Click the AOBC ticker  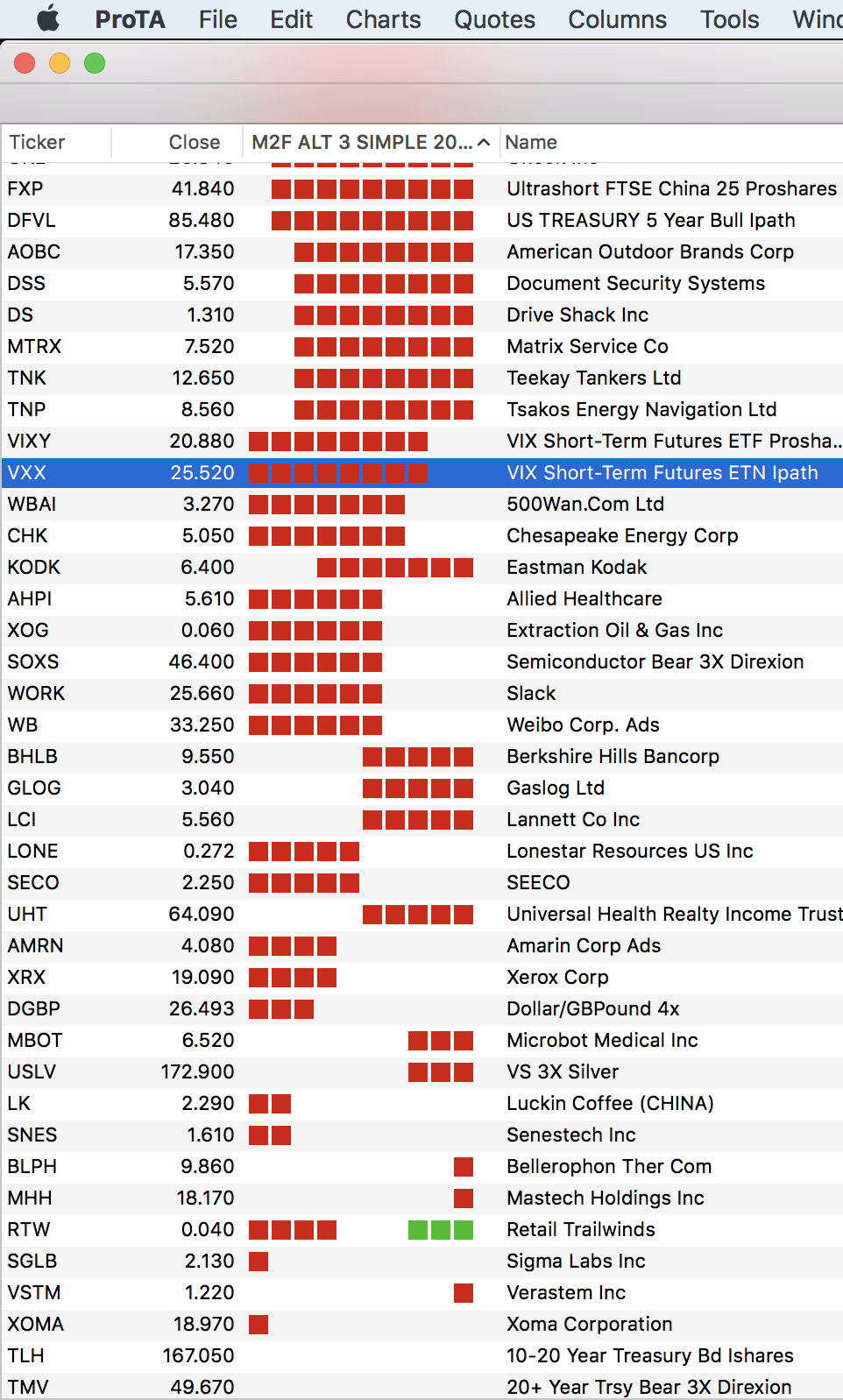coord(33,251)
